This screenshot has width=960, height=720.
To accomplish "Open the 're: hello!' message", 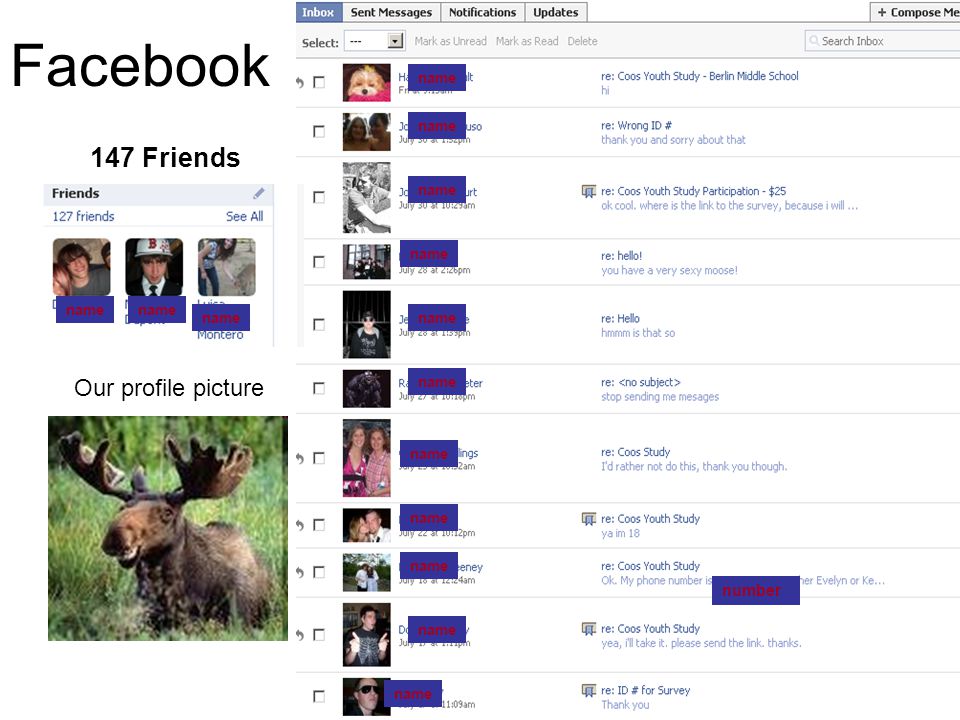I will coord(621,256).
